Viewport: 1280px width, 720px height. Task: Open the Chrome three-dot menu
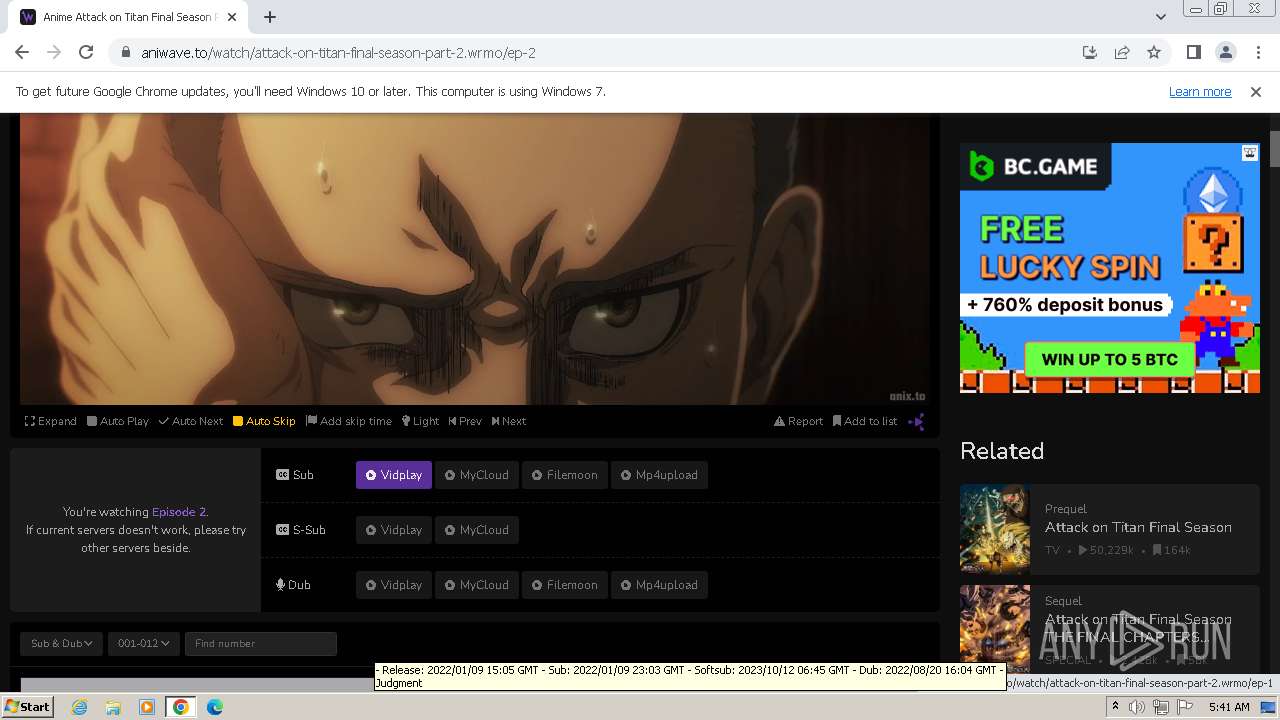coord(1258,52)
